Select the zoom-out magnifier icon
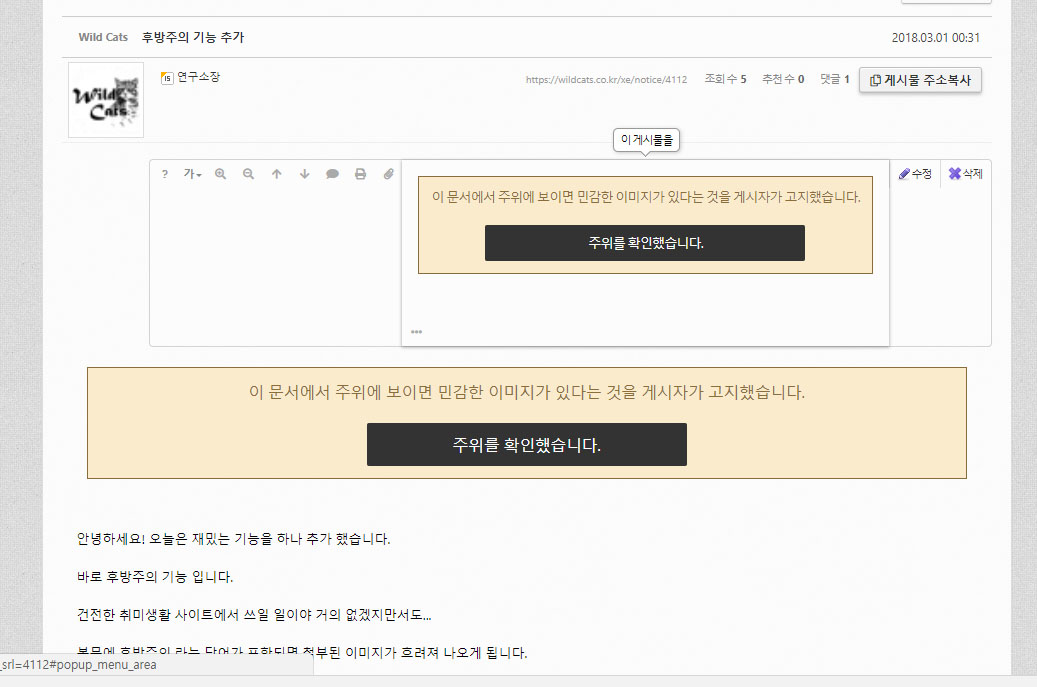This screenshot has height=687, width=1037. point(248,173)
